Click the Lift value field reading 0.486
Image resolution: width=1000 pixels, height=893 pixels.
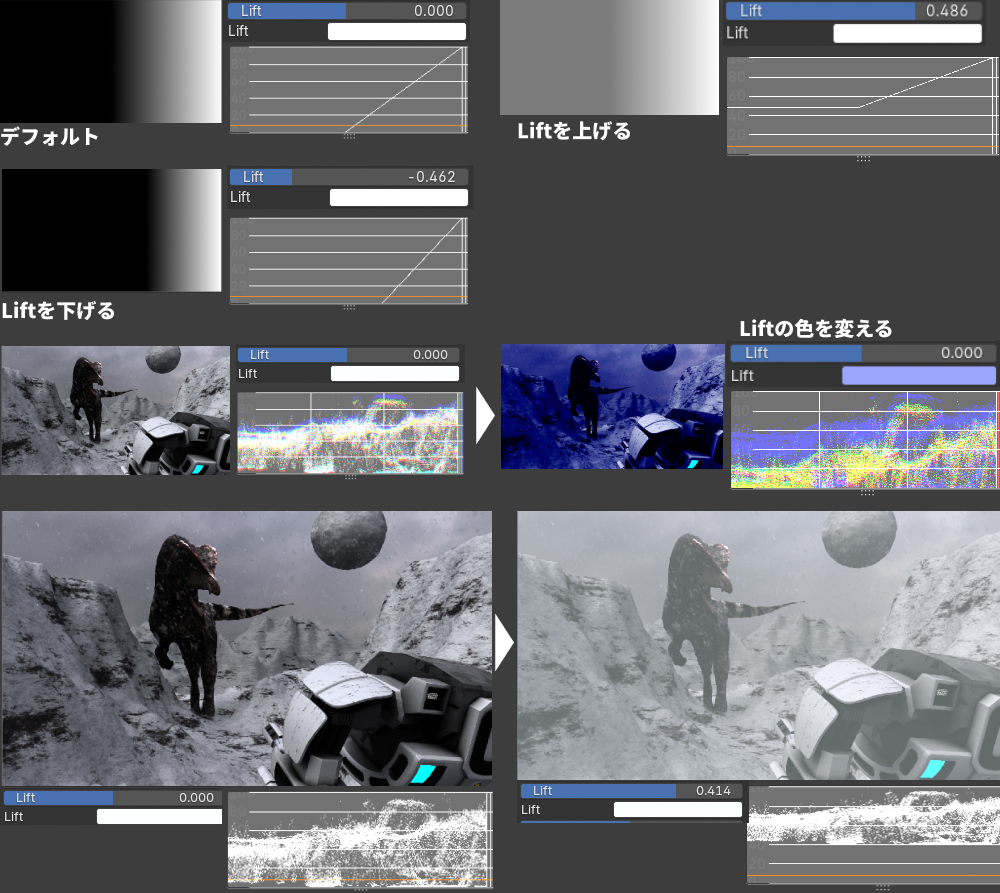pyautogui.click(x=946, y=10)
